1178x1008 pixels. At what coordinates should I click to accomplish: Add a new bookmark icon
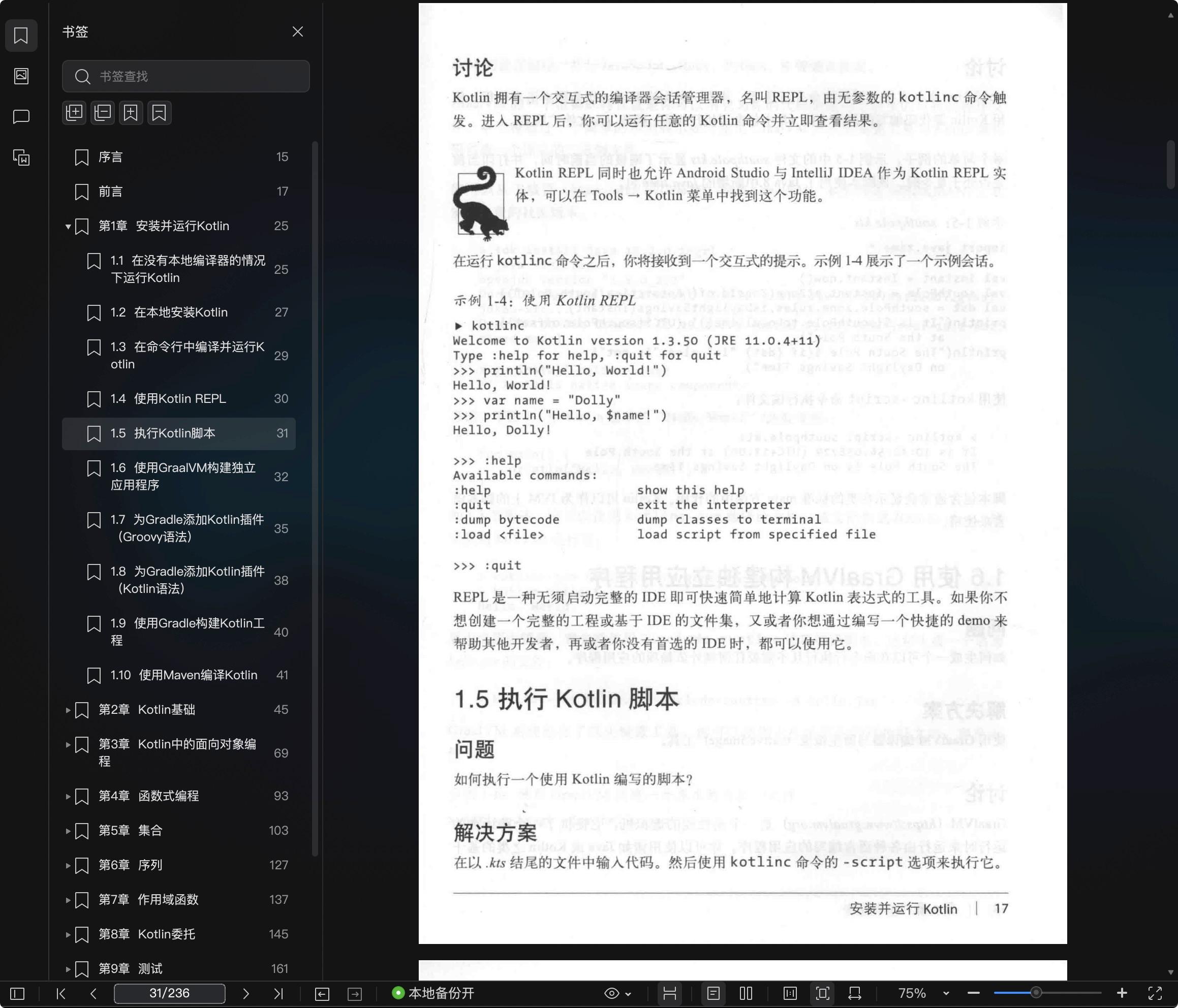point(131,113)
